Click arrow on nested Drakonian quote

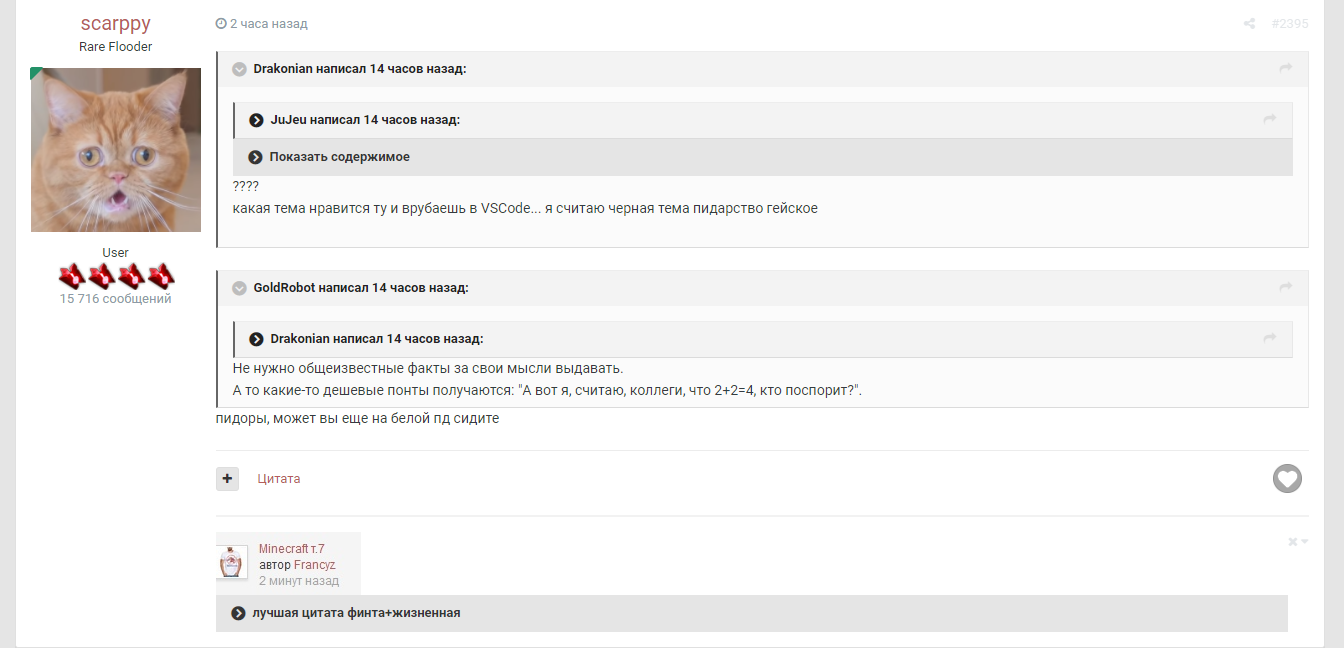(x=1269, y=339)
